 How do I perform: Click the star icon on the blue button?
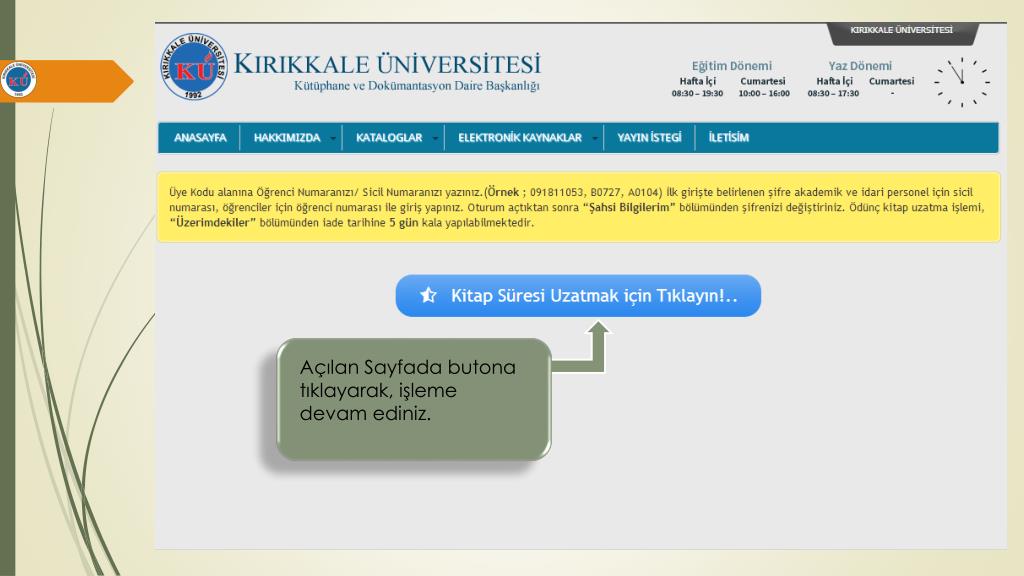coord(428,295)
